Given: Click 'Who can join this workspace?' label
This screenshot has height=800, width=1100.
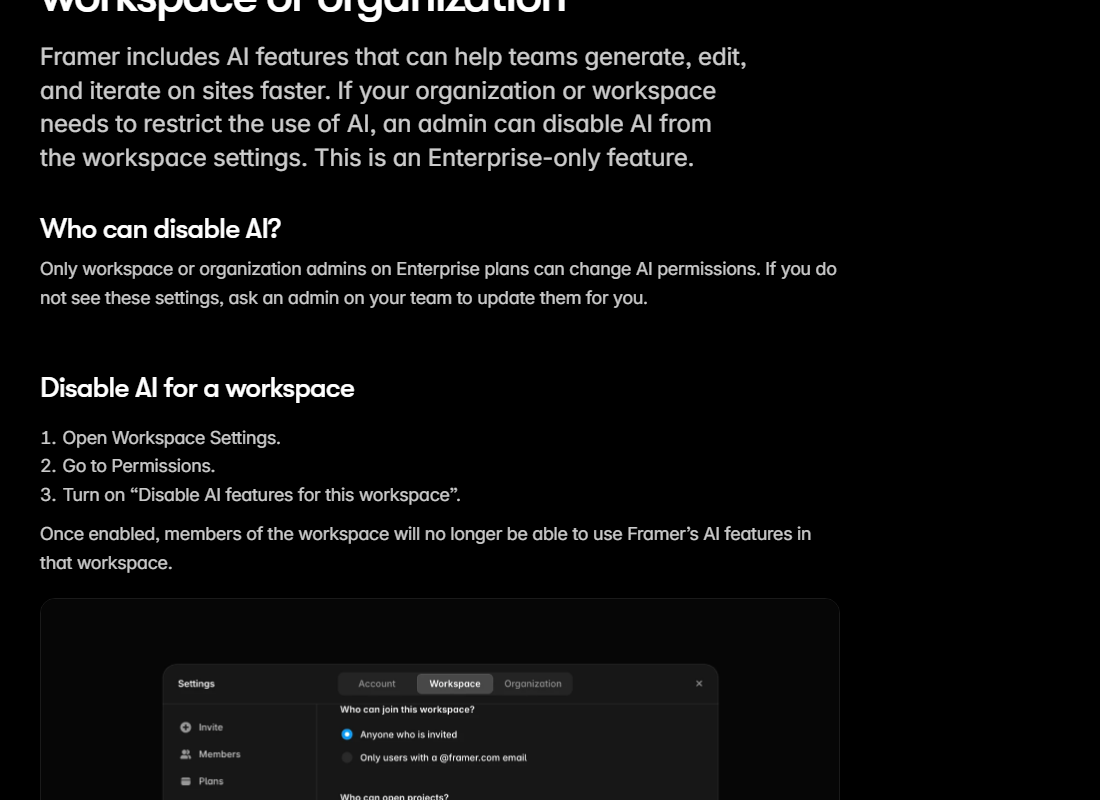Looking at the screenshot, I should pyautogui.click(x=407, y=709).
